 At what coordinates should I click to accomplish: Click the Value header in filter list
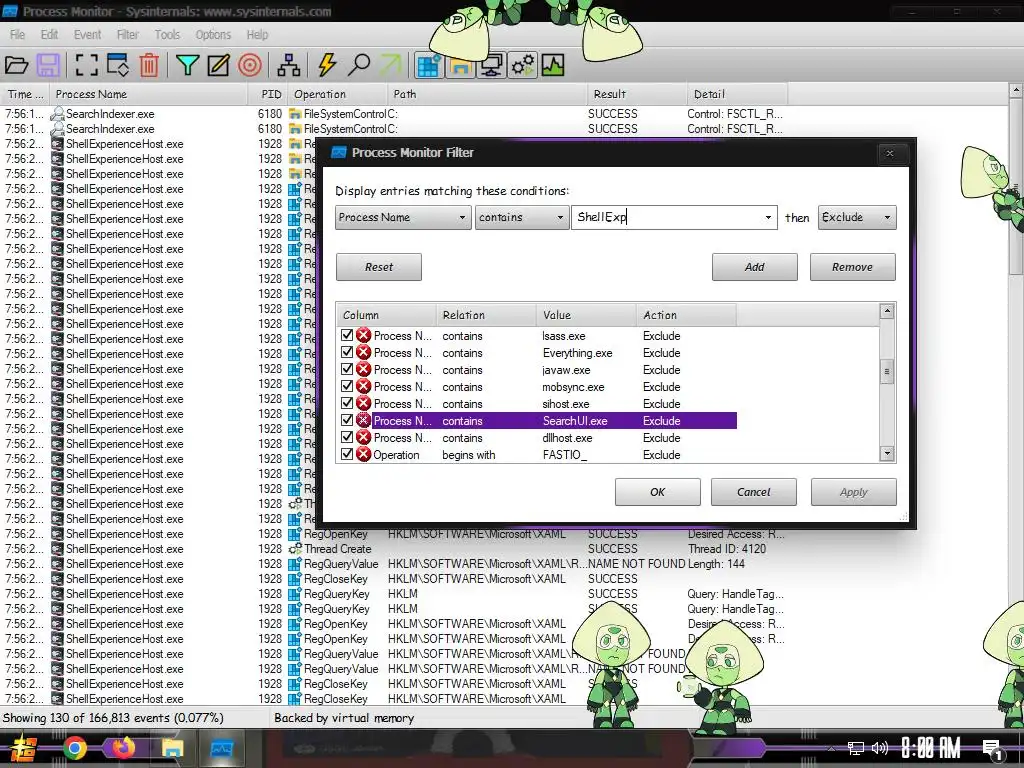(586, 315)
